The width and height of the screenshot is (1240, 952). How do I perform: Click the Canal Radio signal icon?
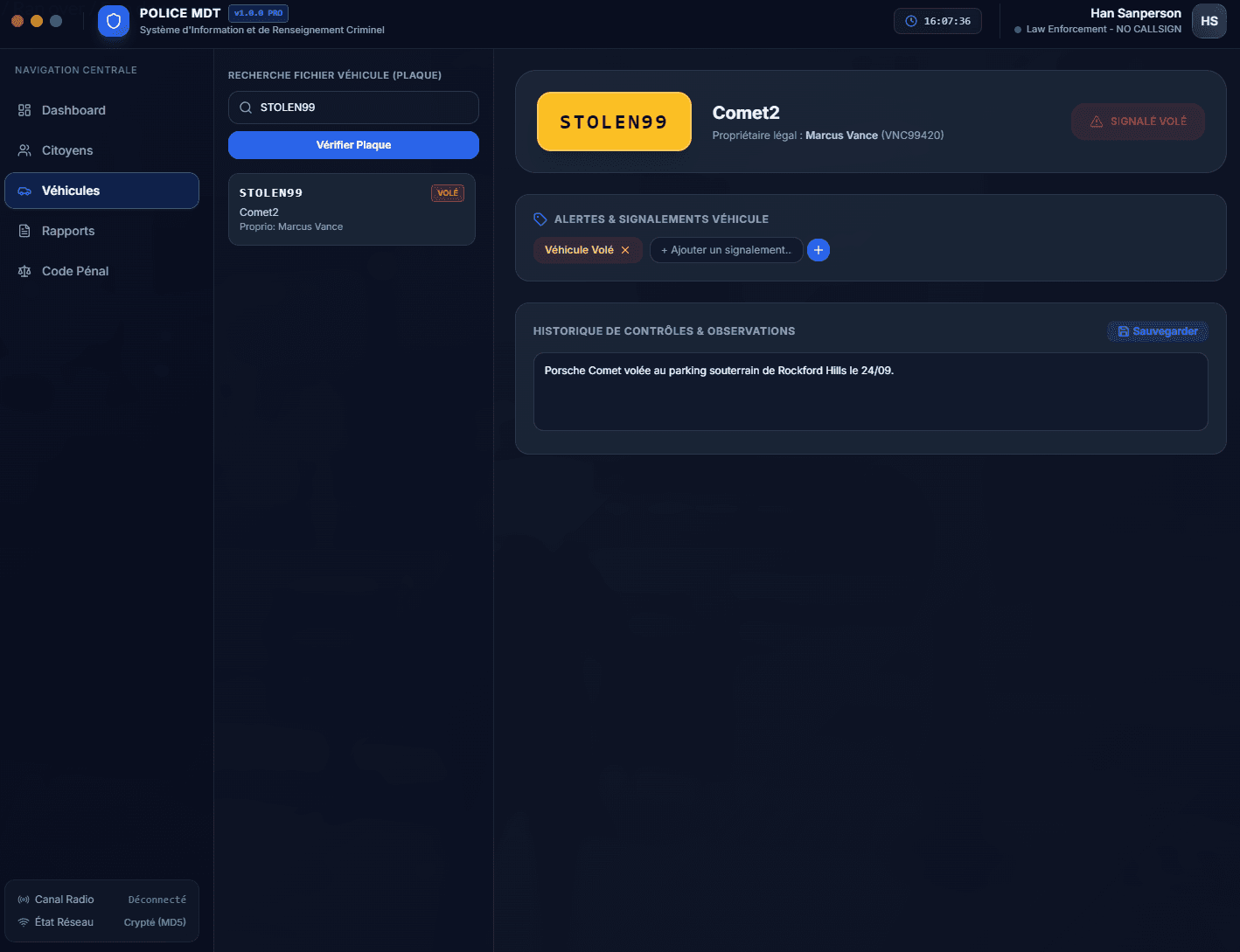point(24,900)
